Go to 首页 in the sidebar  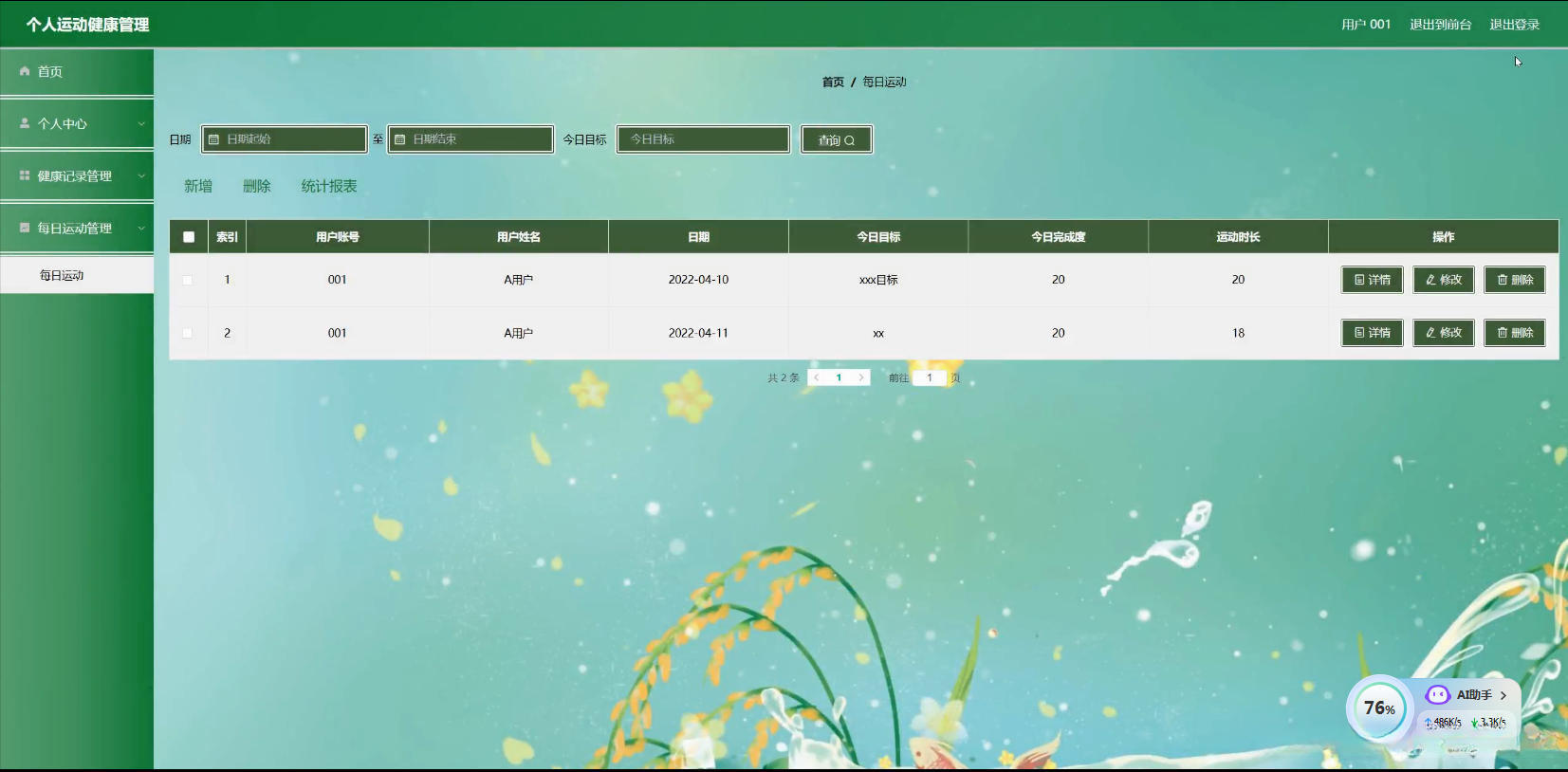77,72
